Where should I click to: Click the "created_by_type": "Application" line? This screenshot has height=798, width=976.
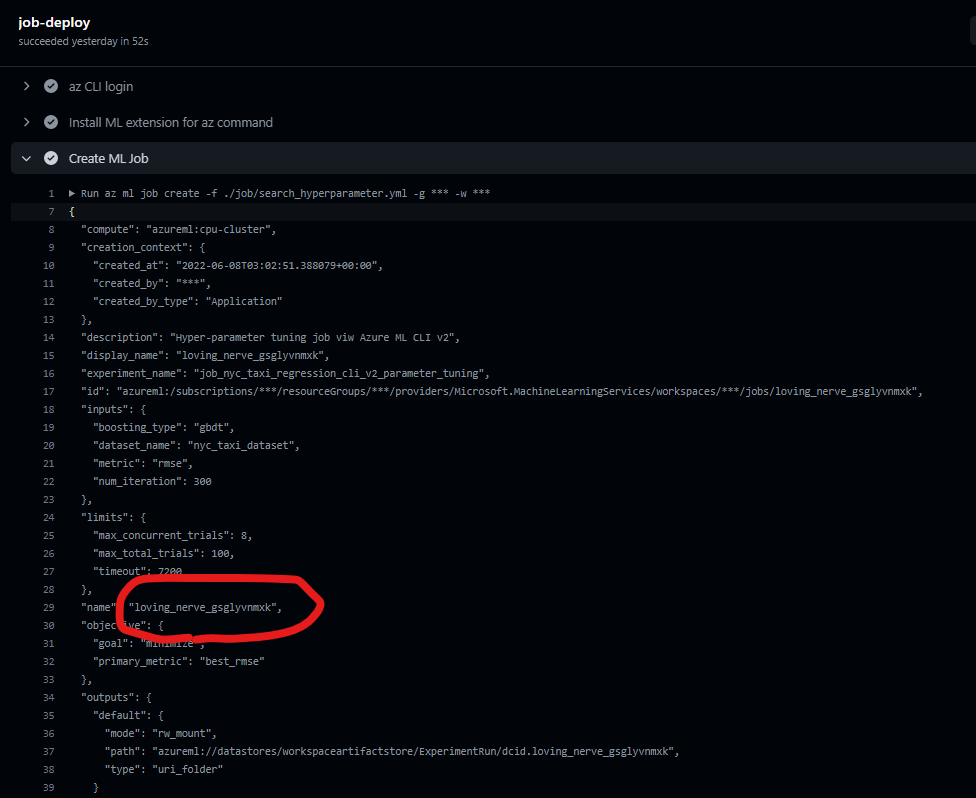[187, 302]
